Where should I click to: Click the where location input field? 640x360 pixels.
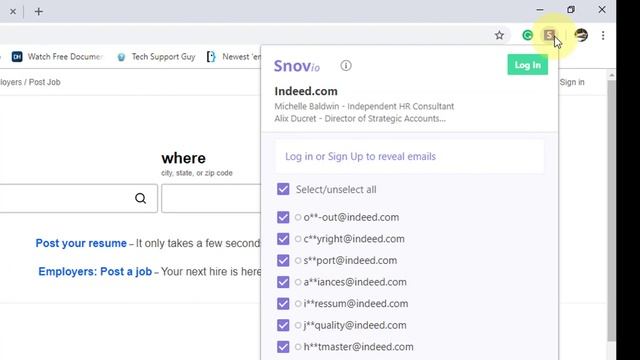click(x=211, y=198)
